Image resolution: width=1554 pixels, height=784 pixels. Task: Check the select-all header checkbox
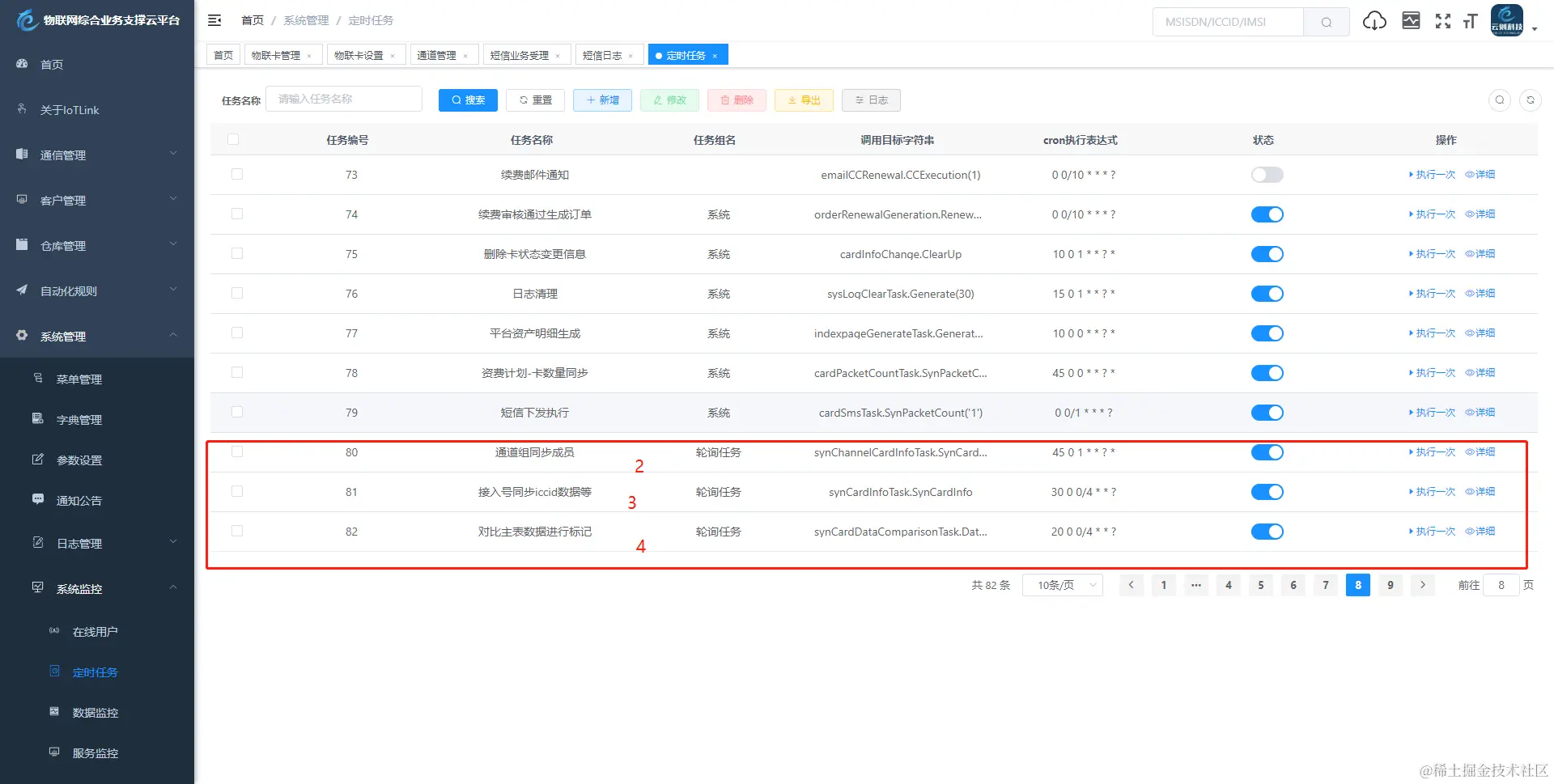tap(233, 139)
